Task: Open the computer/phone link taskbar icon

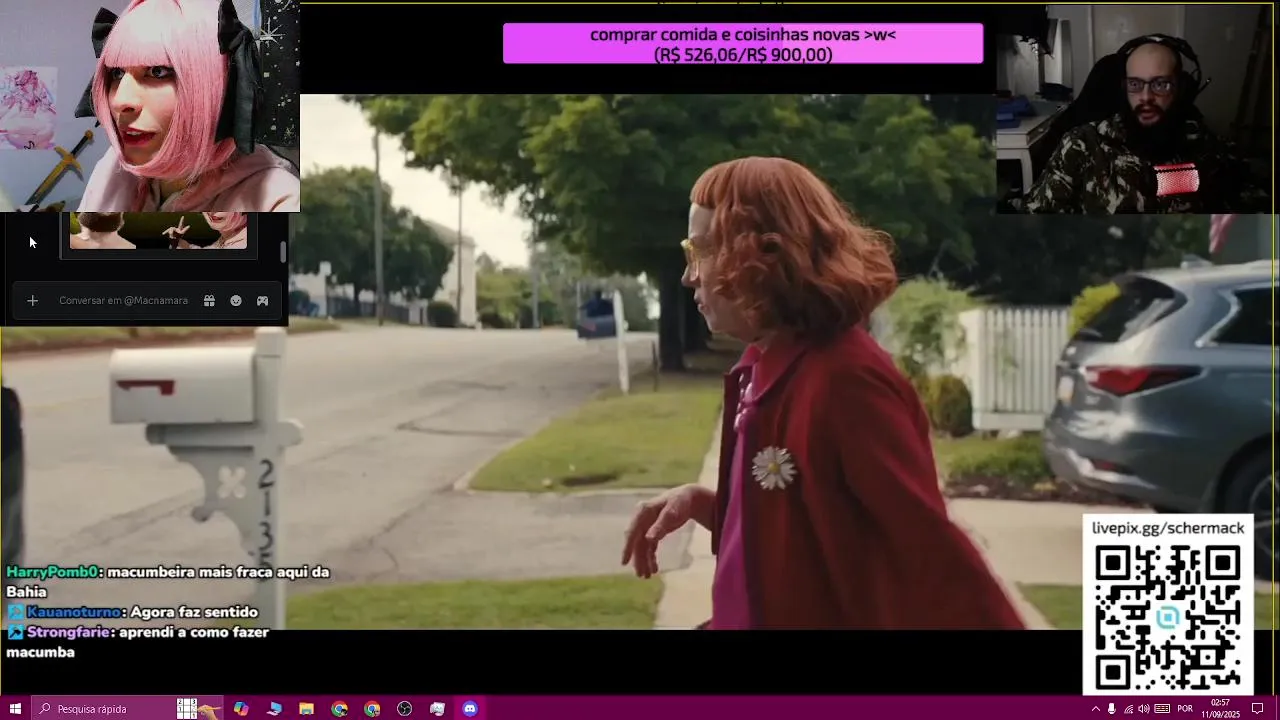Action: pos(274,709)
